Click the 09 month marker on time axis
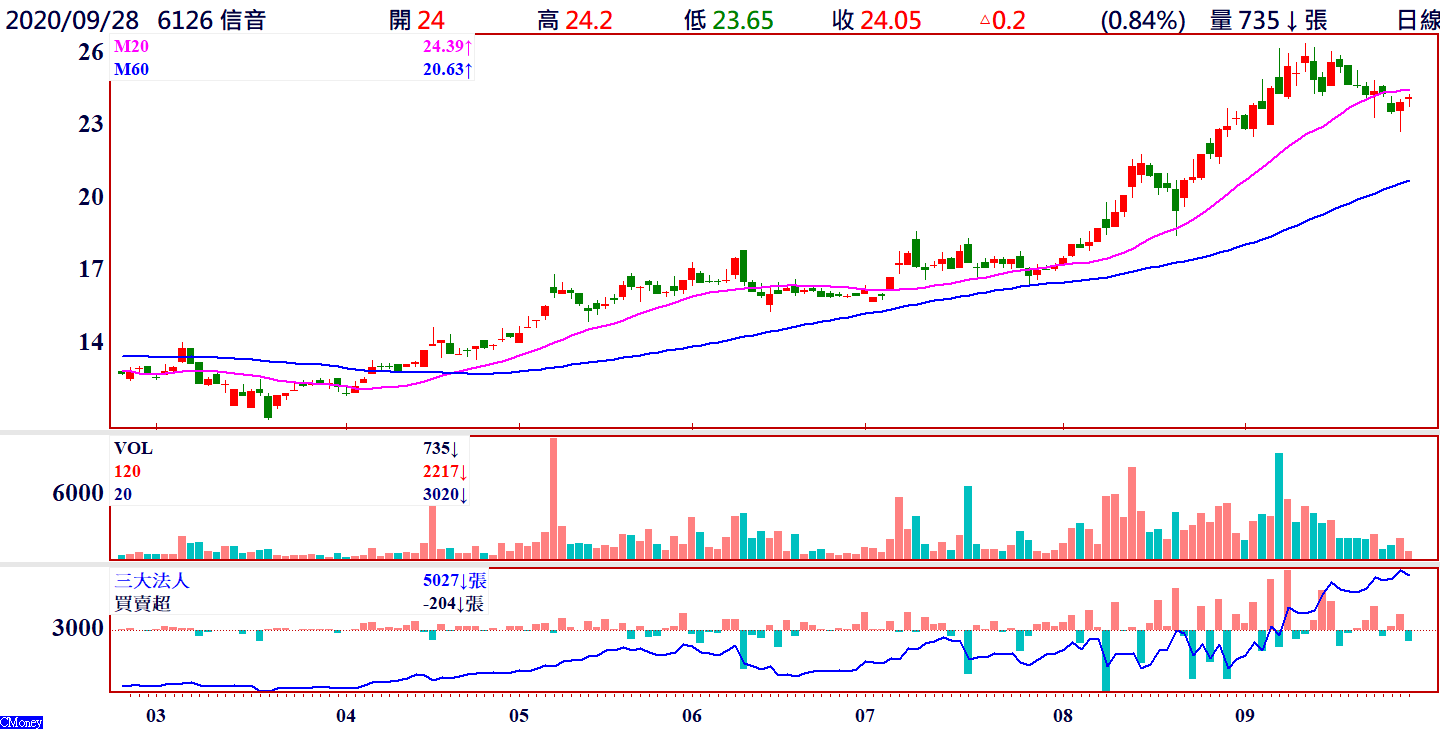Screen dimensions: 1440x750 (1245, 716)
